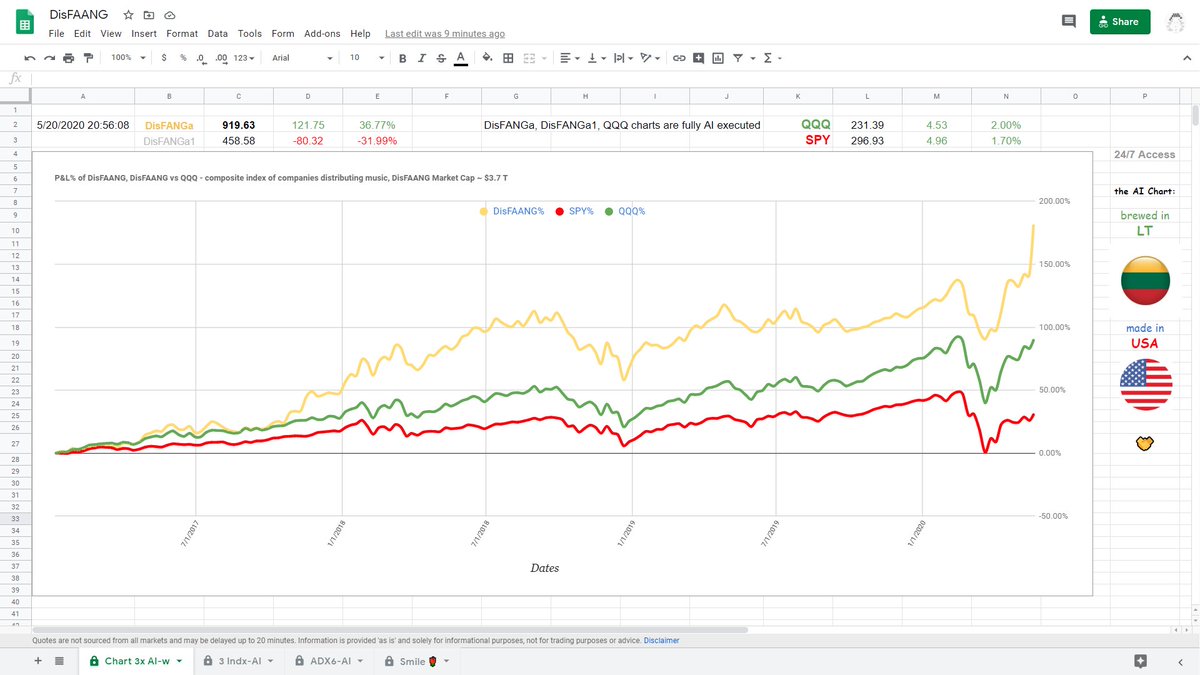Open the Functions sigma dropdown
This screenshot has height=675, width=1200.
tap(770, 58)
